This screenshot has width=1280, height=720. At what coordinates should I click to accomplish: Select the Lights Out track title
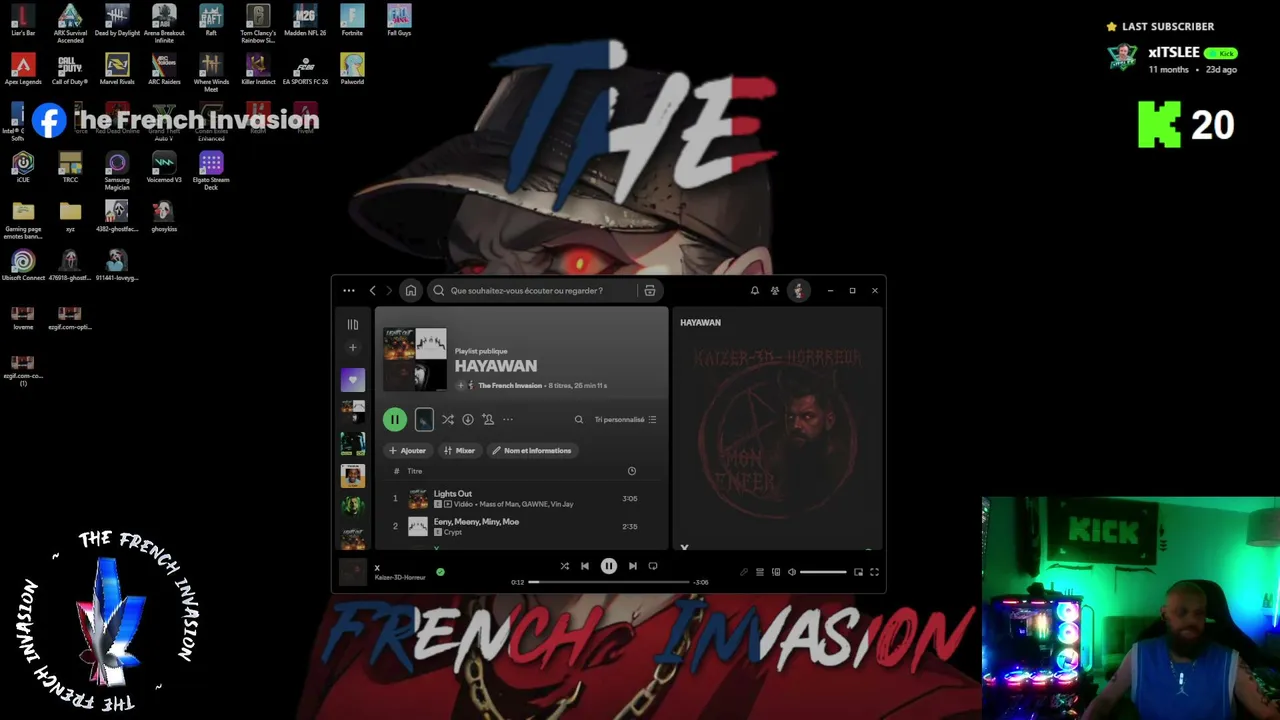453,493
